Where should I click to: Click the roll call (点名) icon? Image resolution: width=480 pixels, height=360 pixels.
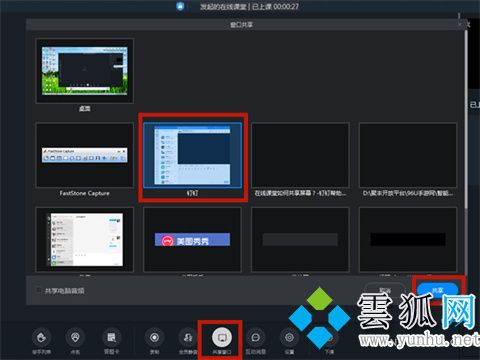[75, 337]
